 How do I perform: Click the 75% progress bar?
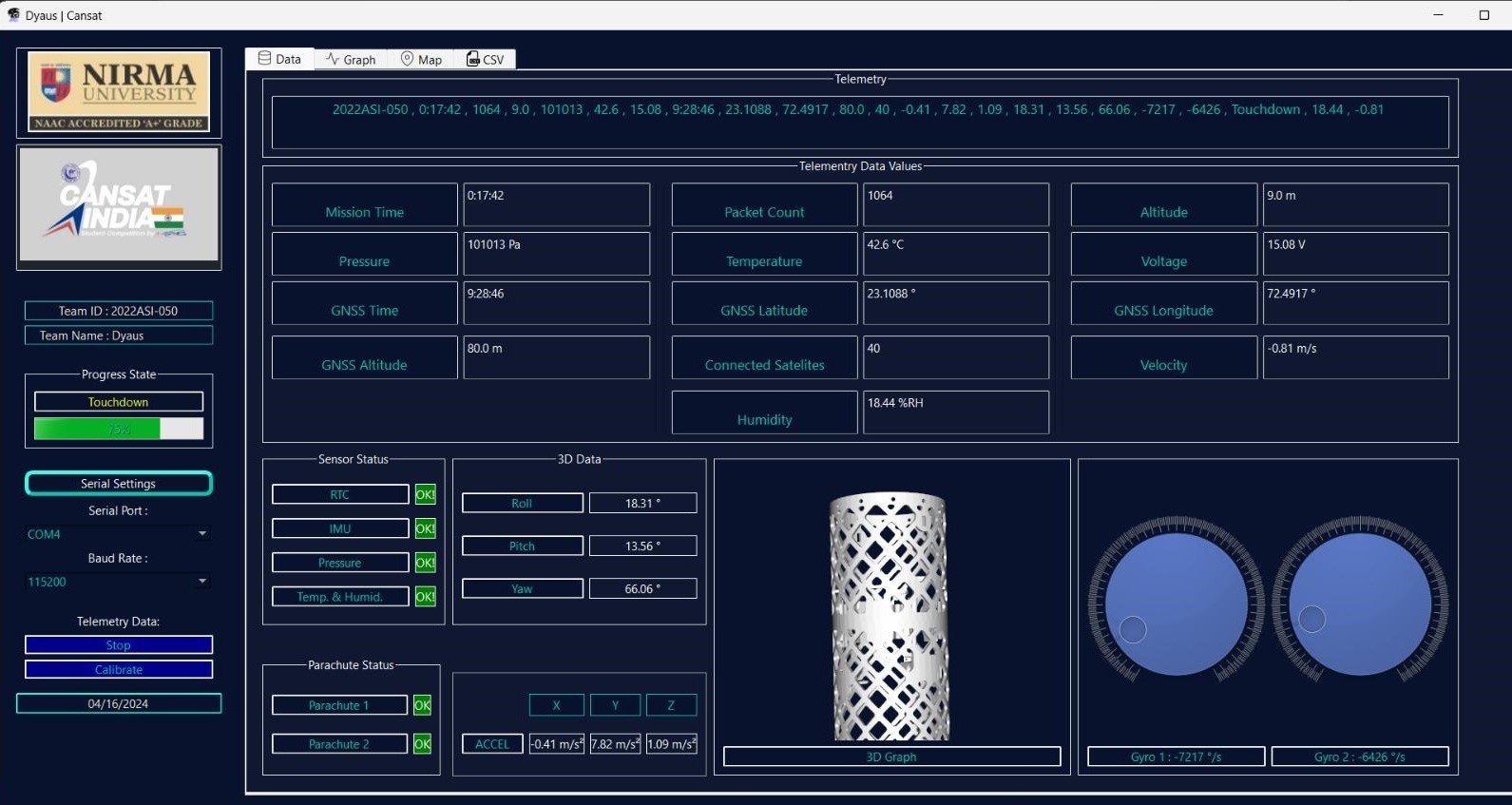tap(119, 429)
